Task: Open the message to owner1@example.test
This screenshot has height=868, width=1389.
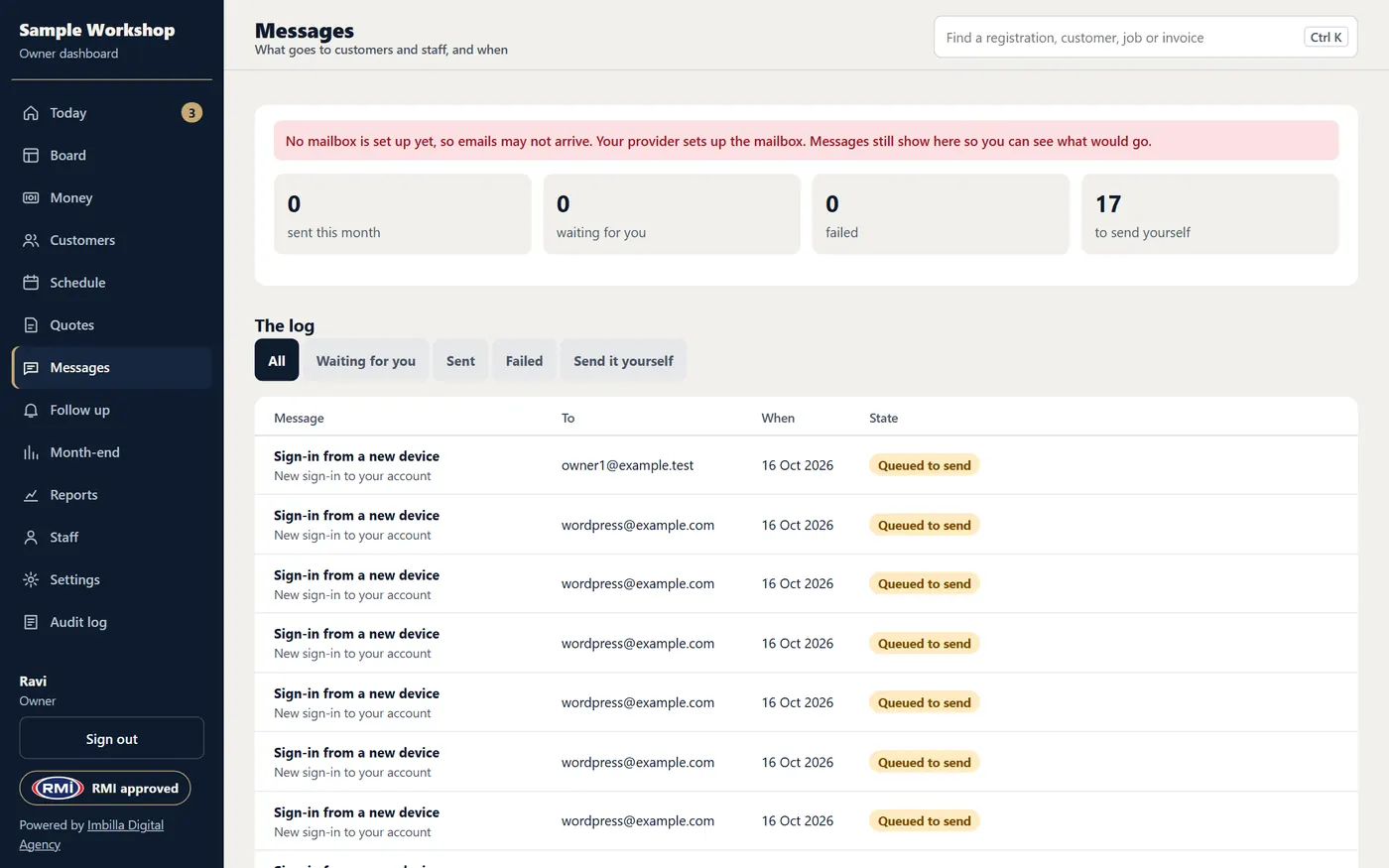Action: tap(807, 465)
